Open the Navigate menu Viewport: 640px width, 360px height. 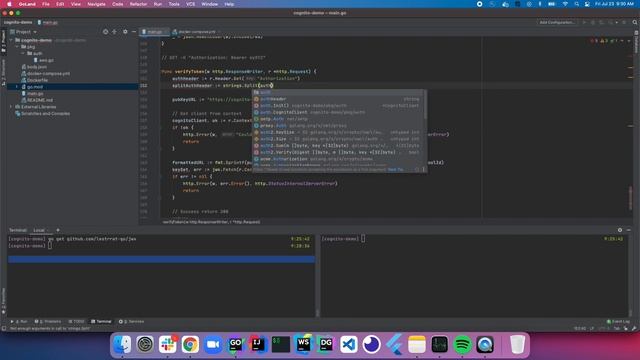[x=96, y=4]
